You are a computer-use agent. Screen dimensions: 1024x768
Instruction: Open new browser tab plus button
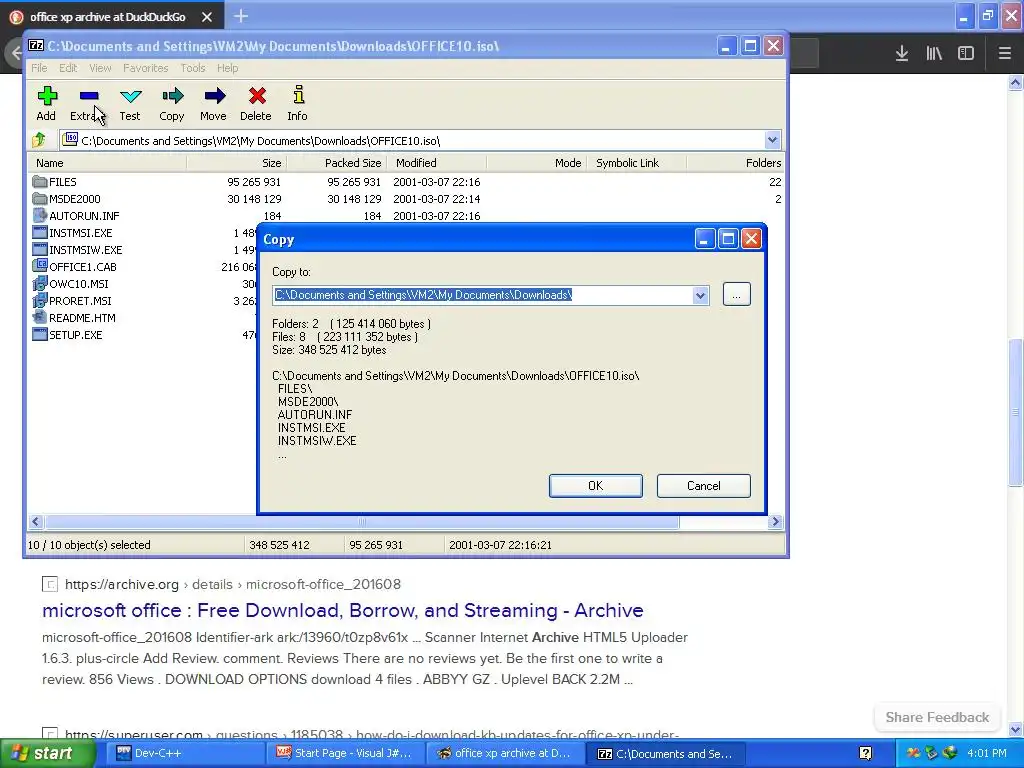(x=241, y=16)
